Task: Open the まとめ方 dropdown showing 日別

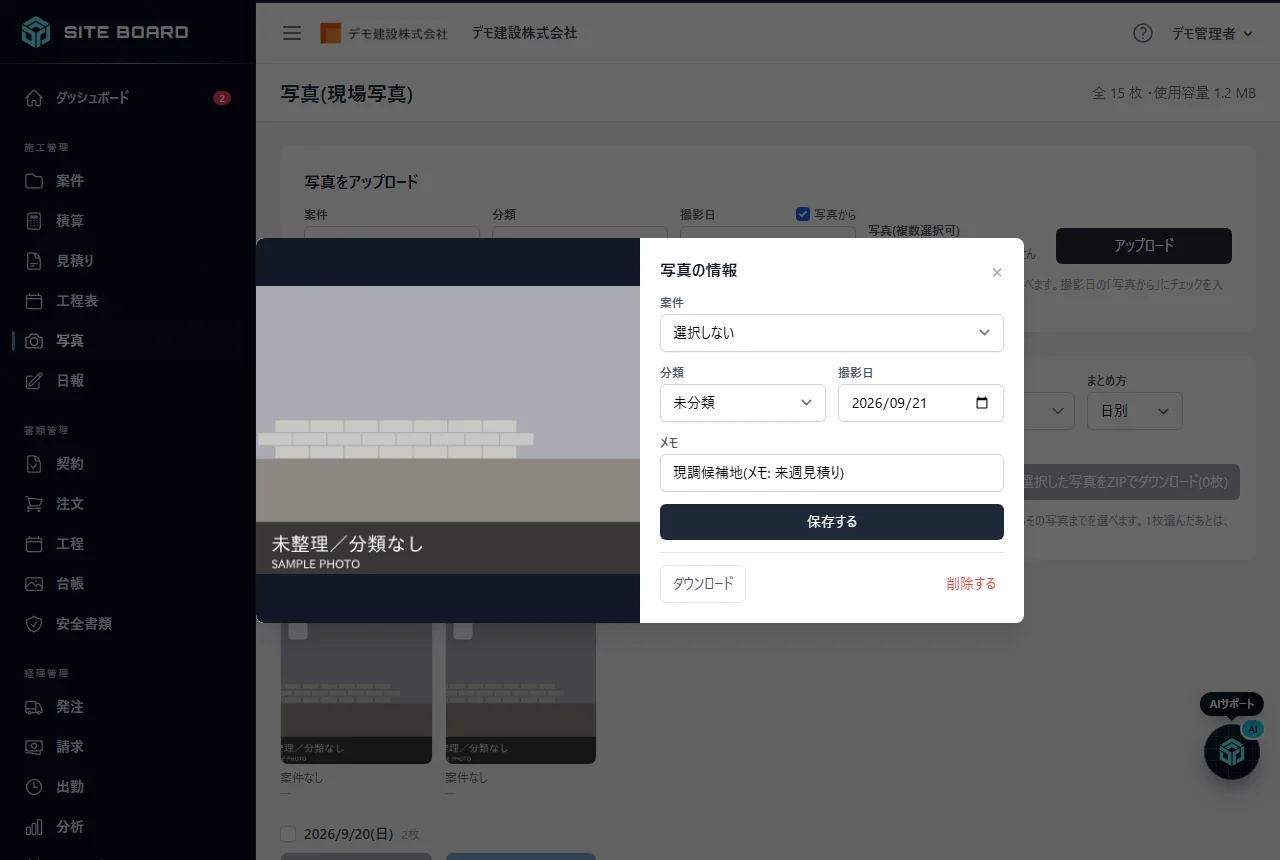Action: click(1135, 411)
